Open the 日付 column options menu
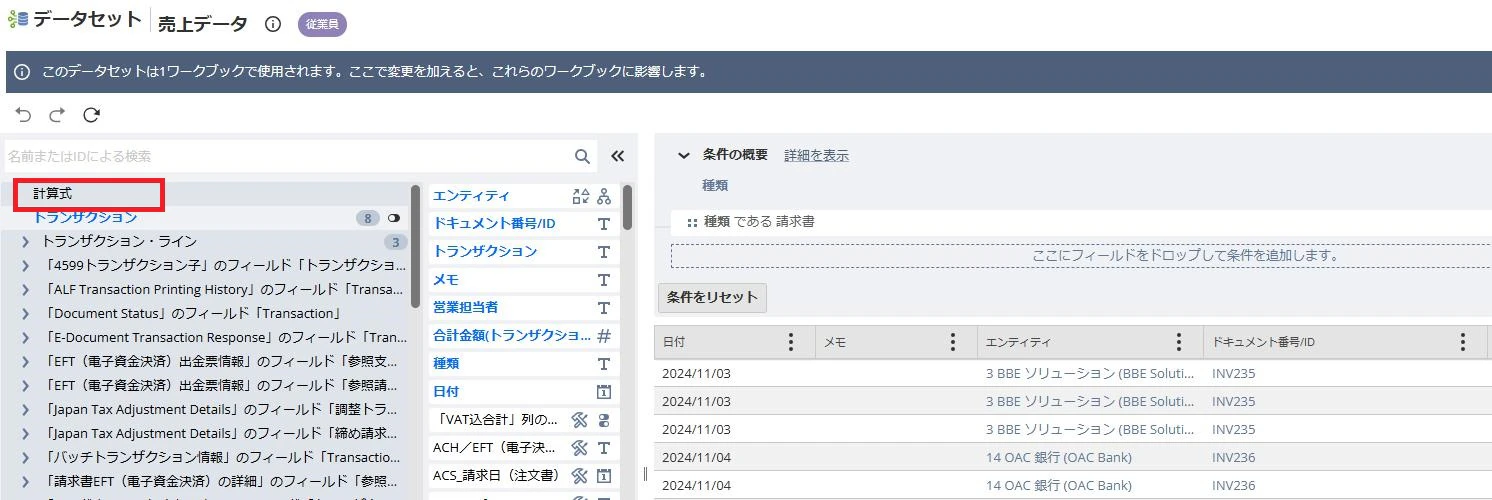Image resolution: width=1492 pixels, height=500 pixels. click(791, 343)
